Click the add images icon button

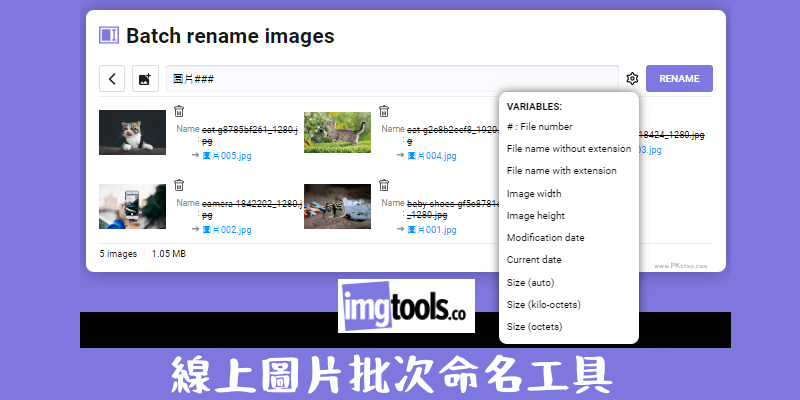pyautogui.click(x=145, y=79)
